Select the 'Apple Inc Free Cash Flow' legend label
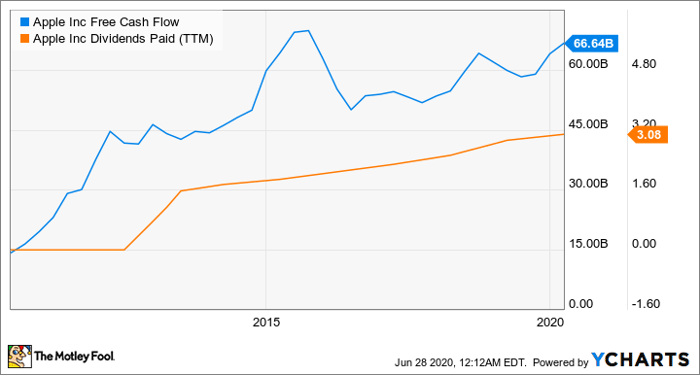This screenshot has height=375, width=700. coord(106,21)
